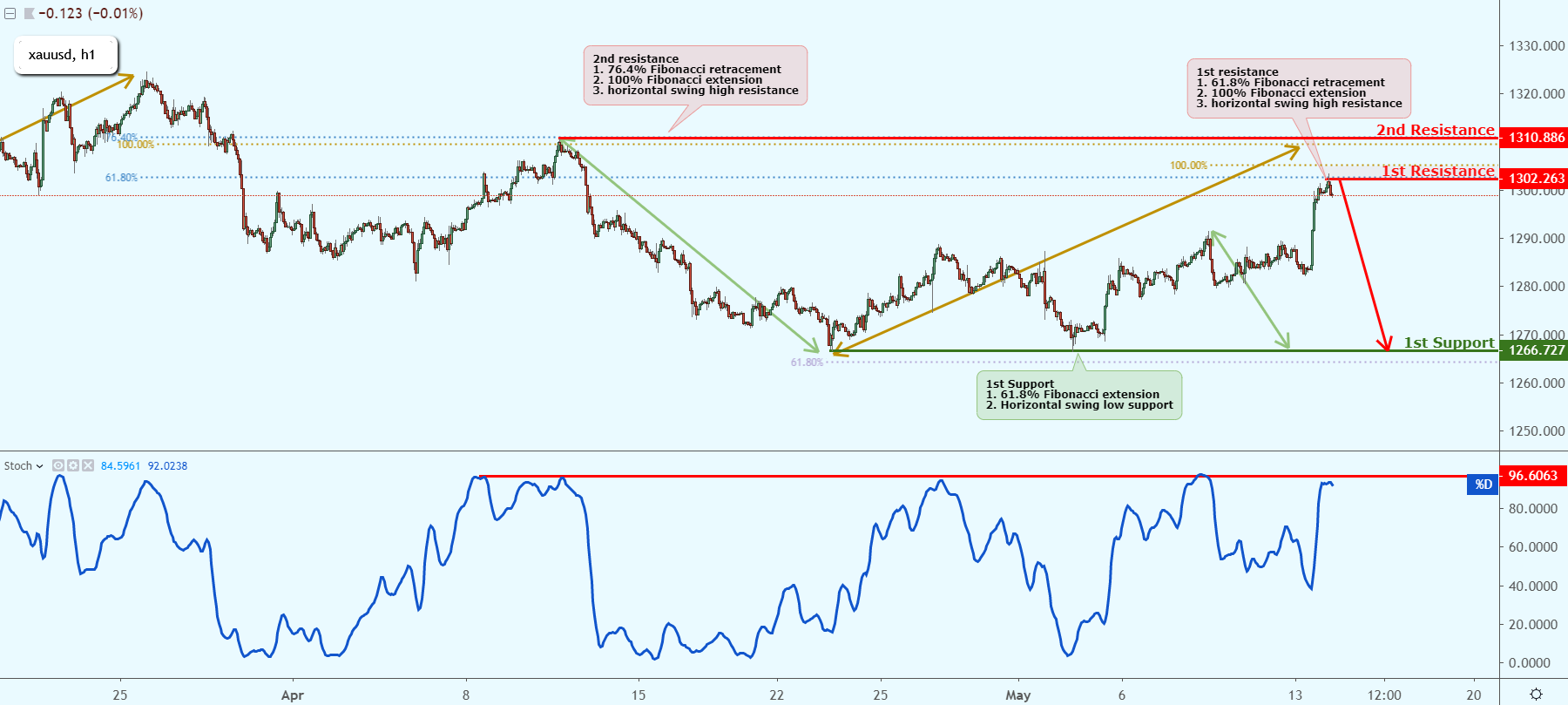This screenshot has width=1568, height=705.
Task: Click the '22' date on time axis
Action: pos(776,695)
